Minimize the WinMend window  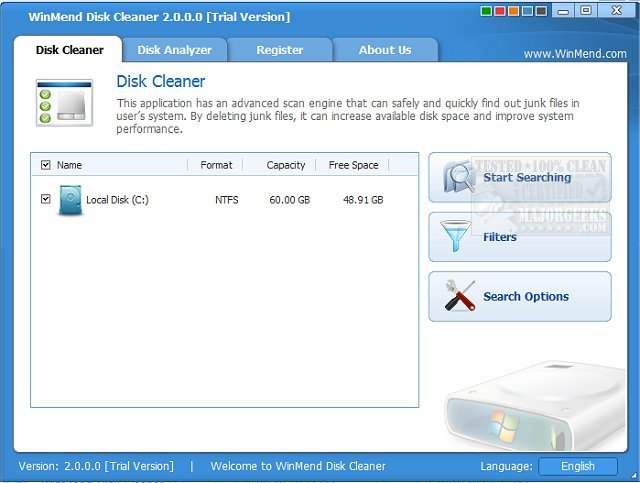[x=563, y=11]
